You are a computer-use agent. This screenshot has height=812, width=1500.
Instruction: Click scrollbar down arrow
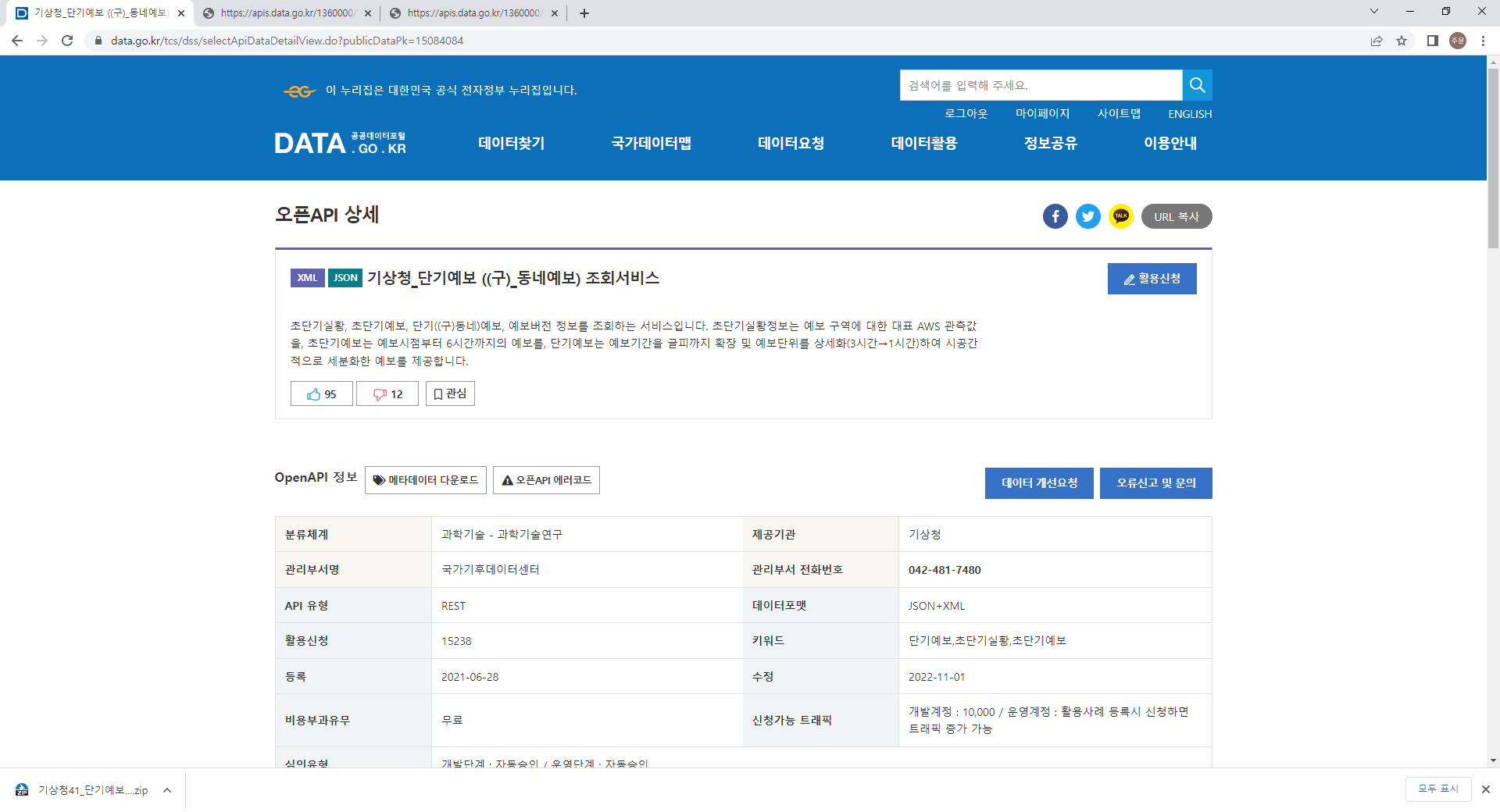coord(1493,760)
